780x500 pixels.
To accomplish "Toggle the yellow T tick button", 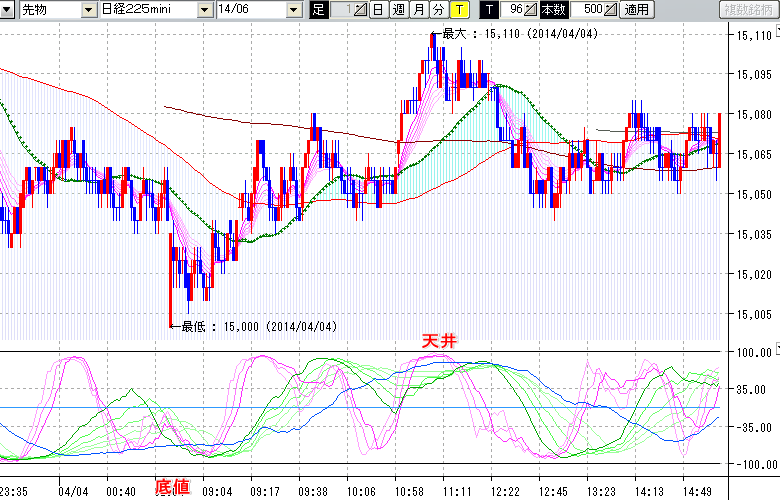I will [458, 10].
